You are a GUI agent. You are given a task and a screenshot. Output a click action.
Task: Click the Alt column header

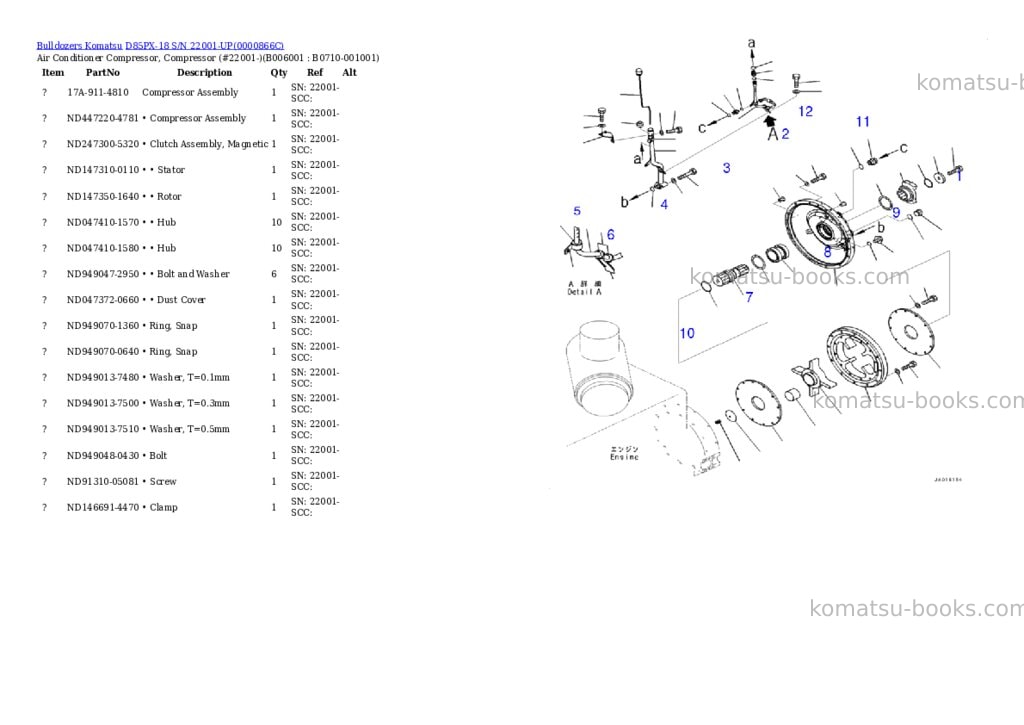(x=349, y=72)
